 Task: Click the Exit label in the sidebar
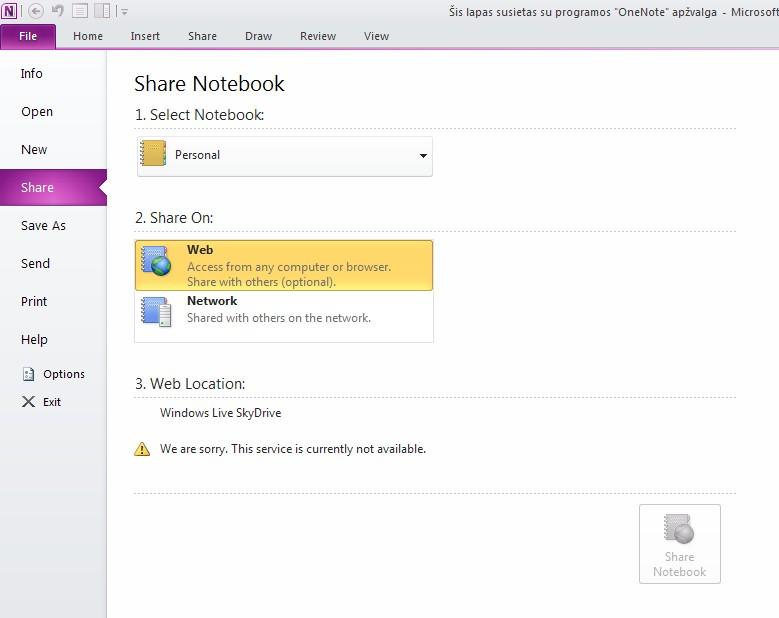tap(52, 402)
